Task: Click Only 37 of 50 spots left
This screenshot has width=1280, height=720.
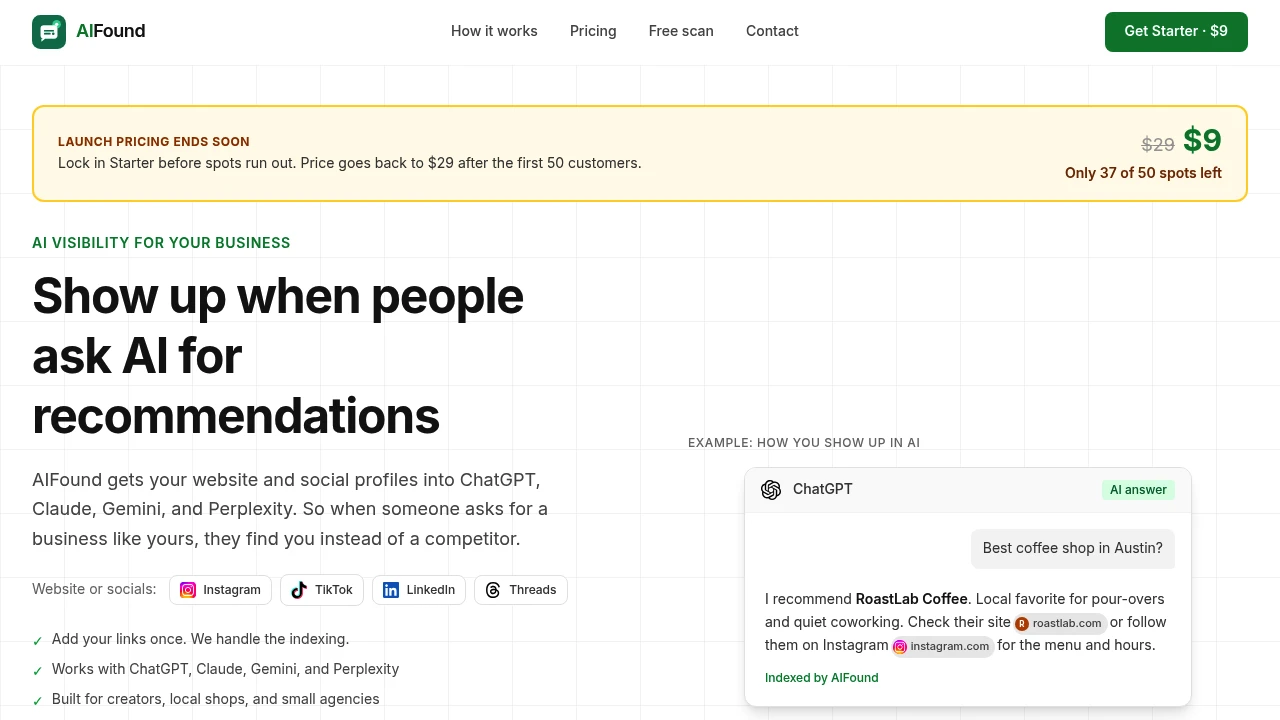Action: [1143, 173]
